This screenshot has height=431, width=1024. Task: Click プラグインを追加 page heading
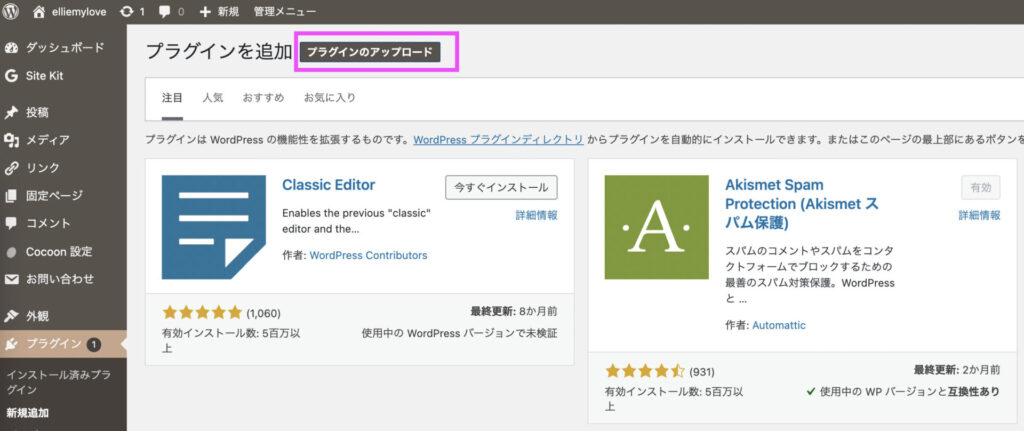[219, 52]
